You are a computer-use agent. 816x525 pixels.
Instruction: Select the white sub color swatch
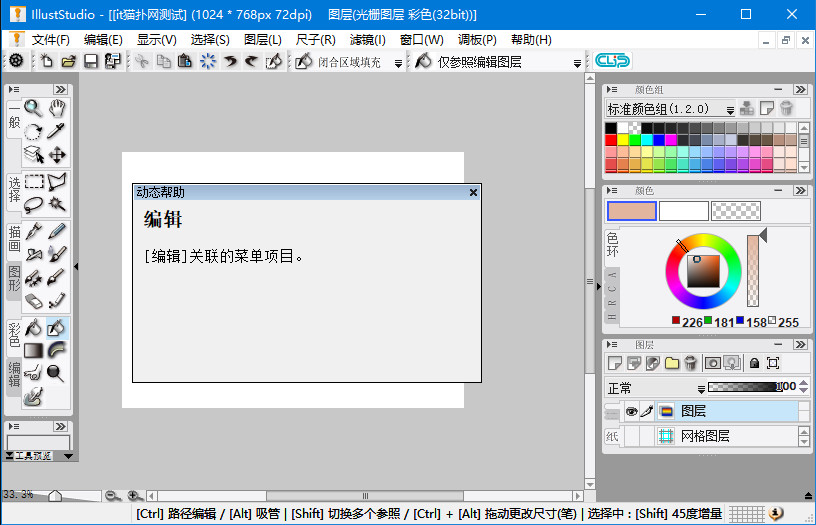[x=683, y=211]
